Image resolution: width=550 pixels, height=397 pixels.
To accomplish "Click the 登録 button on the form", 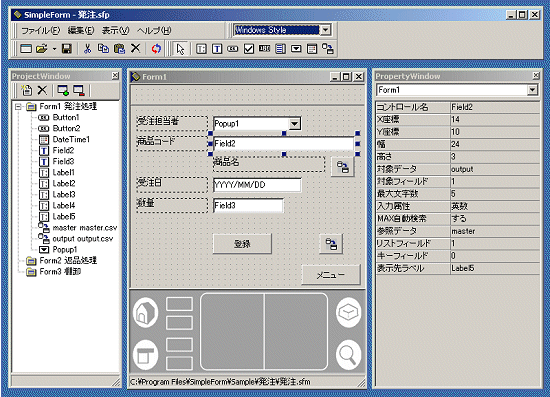I will coord(242,244).
